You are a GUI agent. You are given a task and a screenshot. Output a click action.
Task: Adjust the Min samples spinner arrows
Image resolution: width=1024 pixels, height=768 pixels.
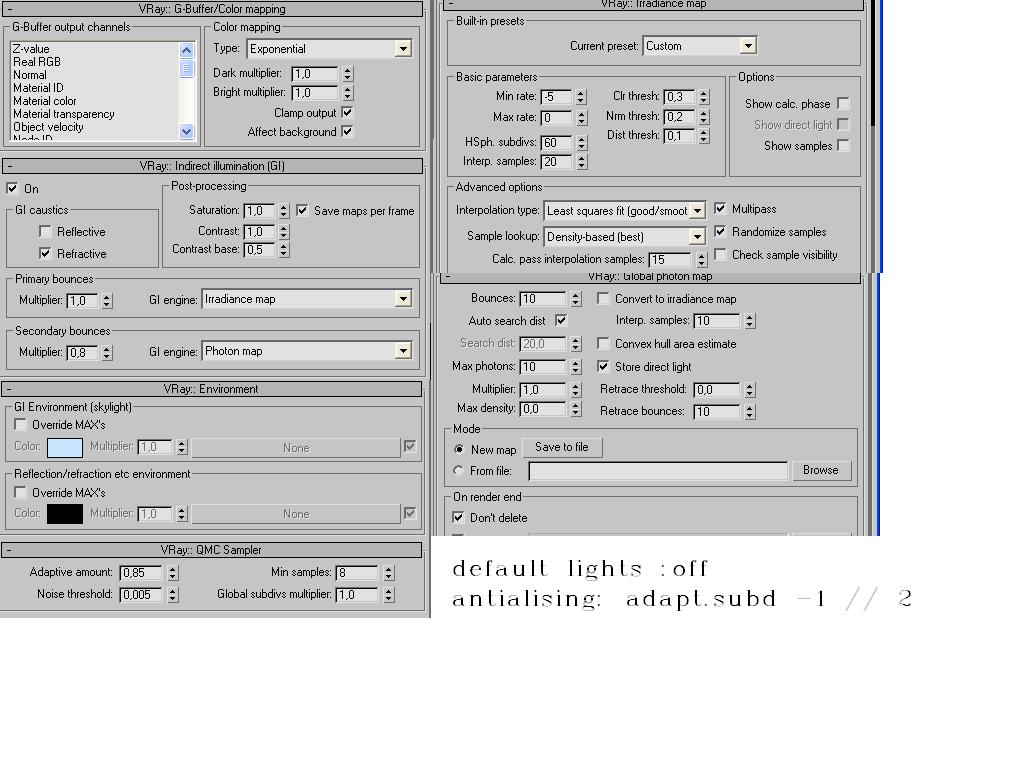pyautogui.click(x=389, y=573)
